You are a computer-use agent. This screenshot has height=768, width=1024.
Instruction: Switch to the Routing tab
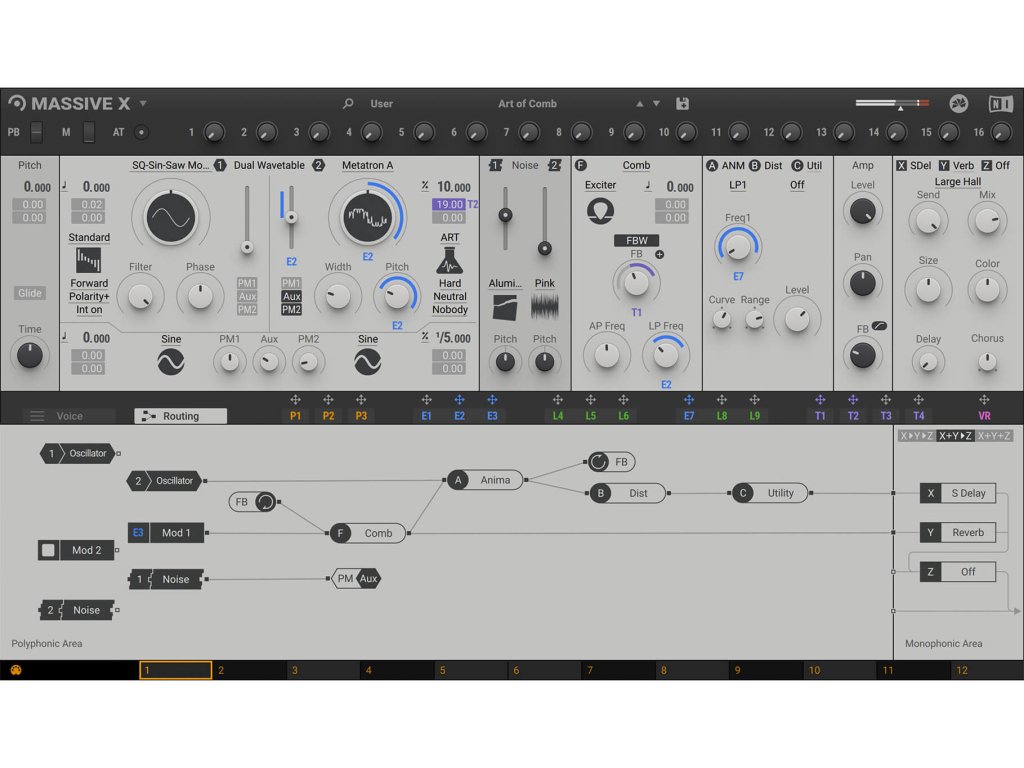[x=181, y=416]
